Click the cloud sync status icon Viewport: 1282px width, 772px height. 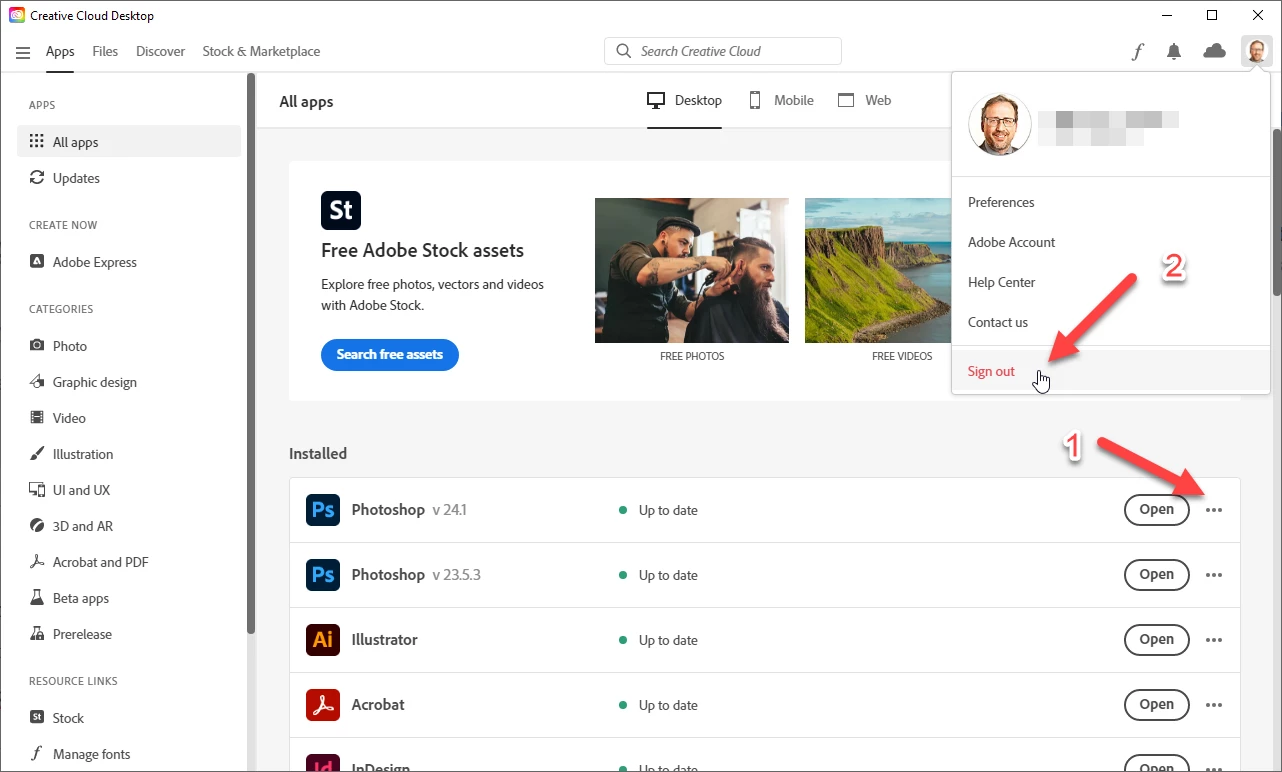tap(1214, 51)
